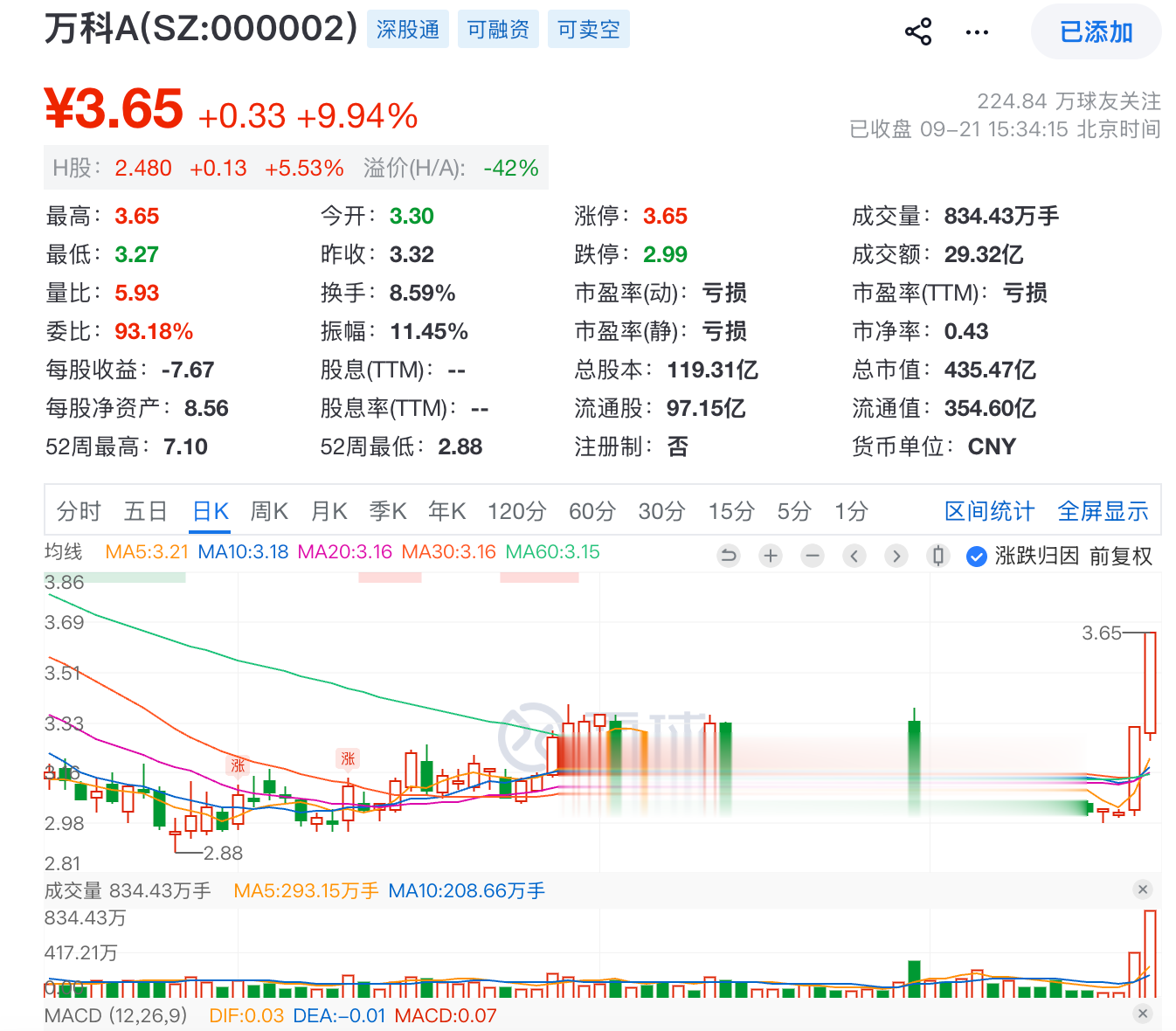Click the chart reset/undo arrow icon
The image size is (1176, 1031).
pyautogui.click(x=729, y=556)
